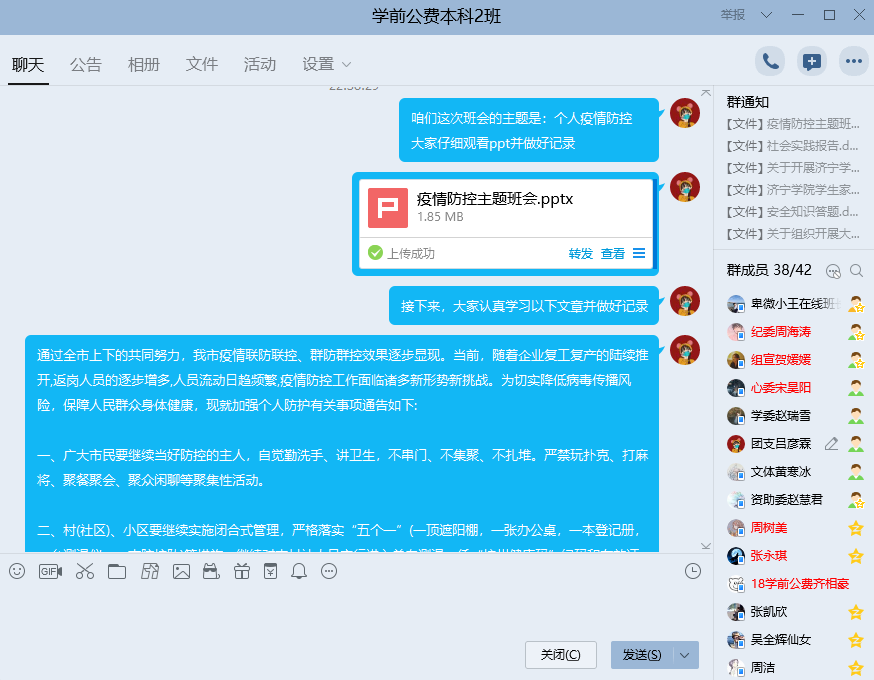Open the send button options arrow
The width and height of the screenshot is (874, 680).
(x=685, y=655)
